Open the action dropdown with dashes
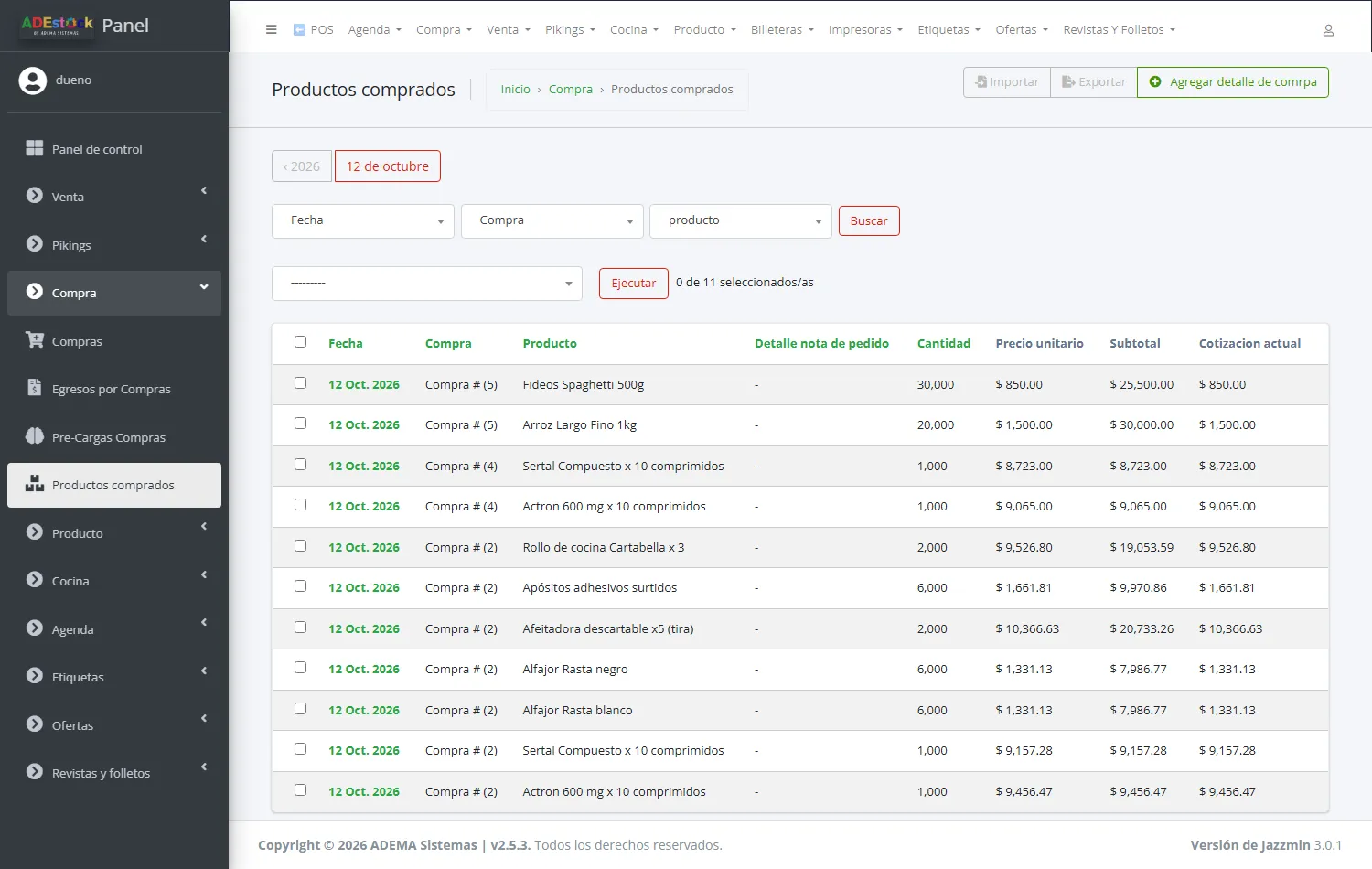This screenshot has width=1372, height=869. tap(427, 284)
